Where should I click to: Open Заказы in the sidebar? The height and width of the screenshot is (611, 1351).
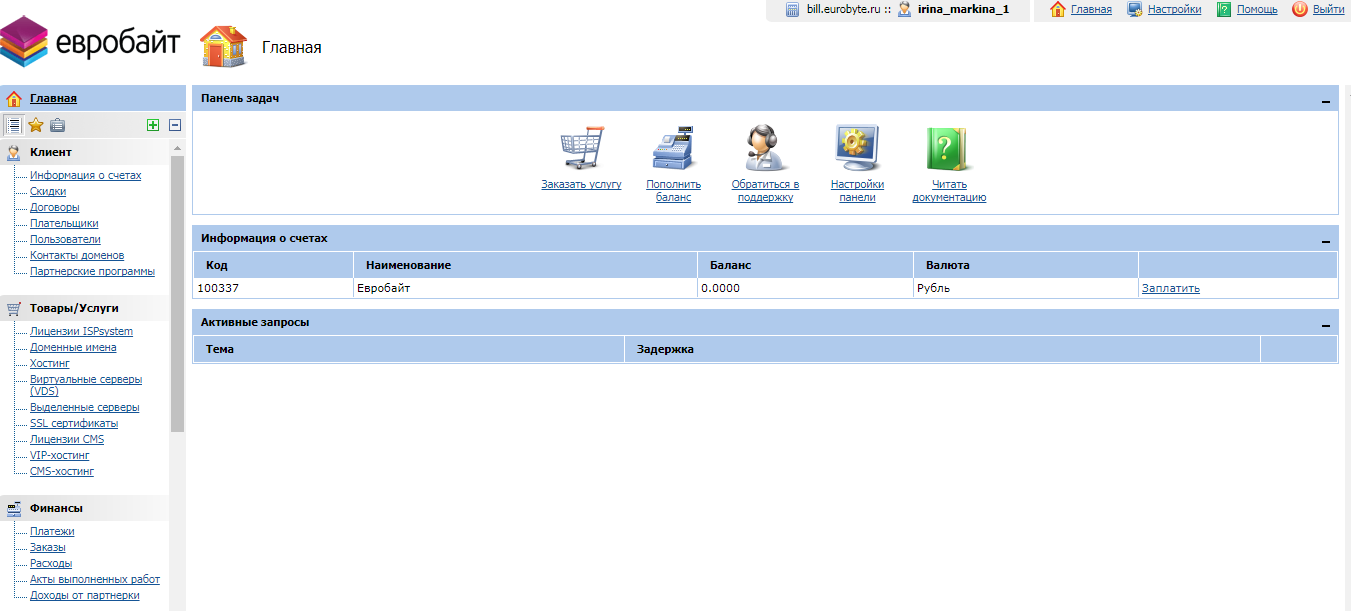click(48, 547)
